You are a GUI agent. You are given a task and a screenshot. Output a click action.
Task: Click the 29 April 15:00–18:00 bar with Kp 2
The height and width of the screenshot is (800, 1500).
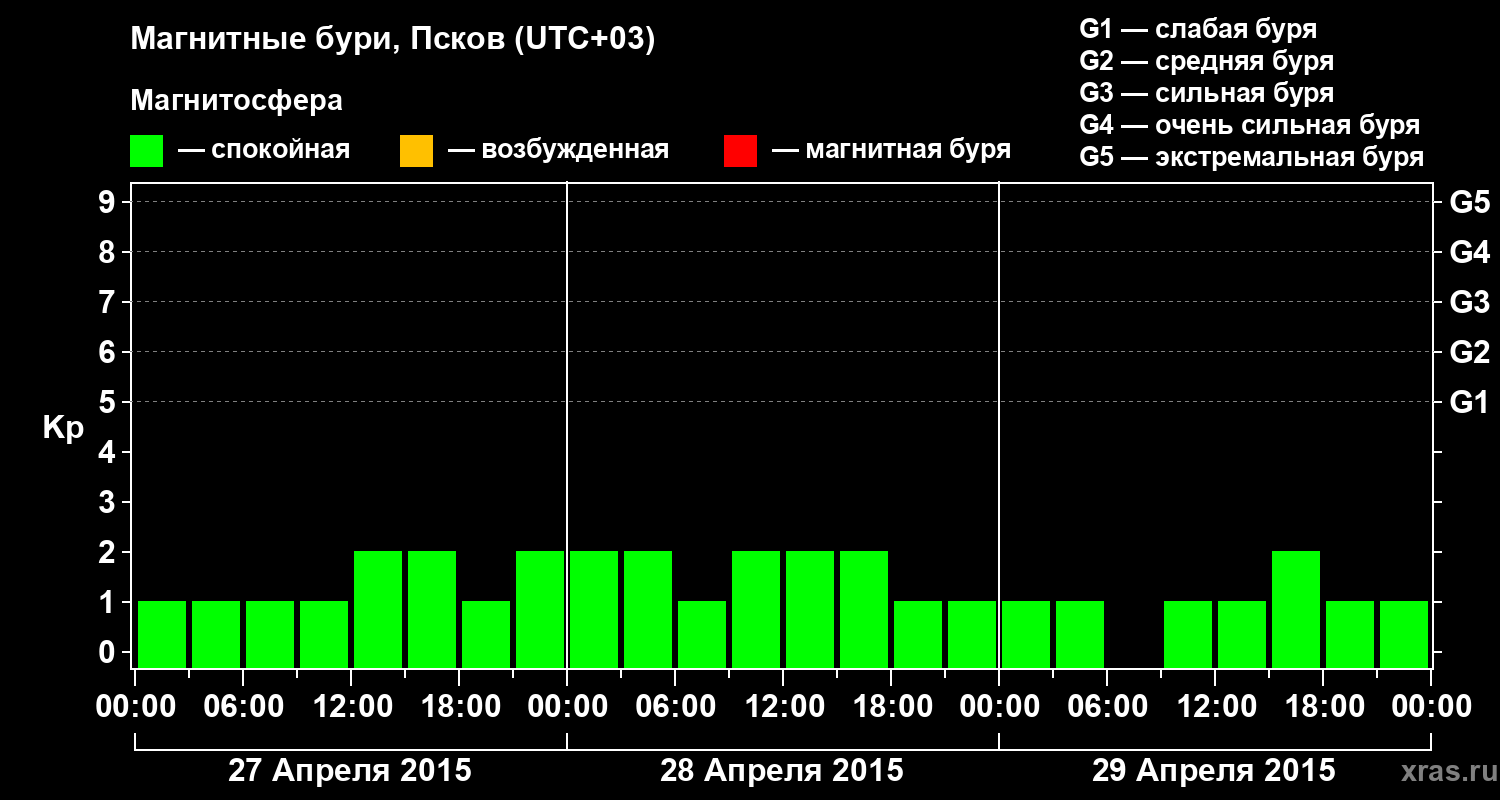1296,609
